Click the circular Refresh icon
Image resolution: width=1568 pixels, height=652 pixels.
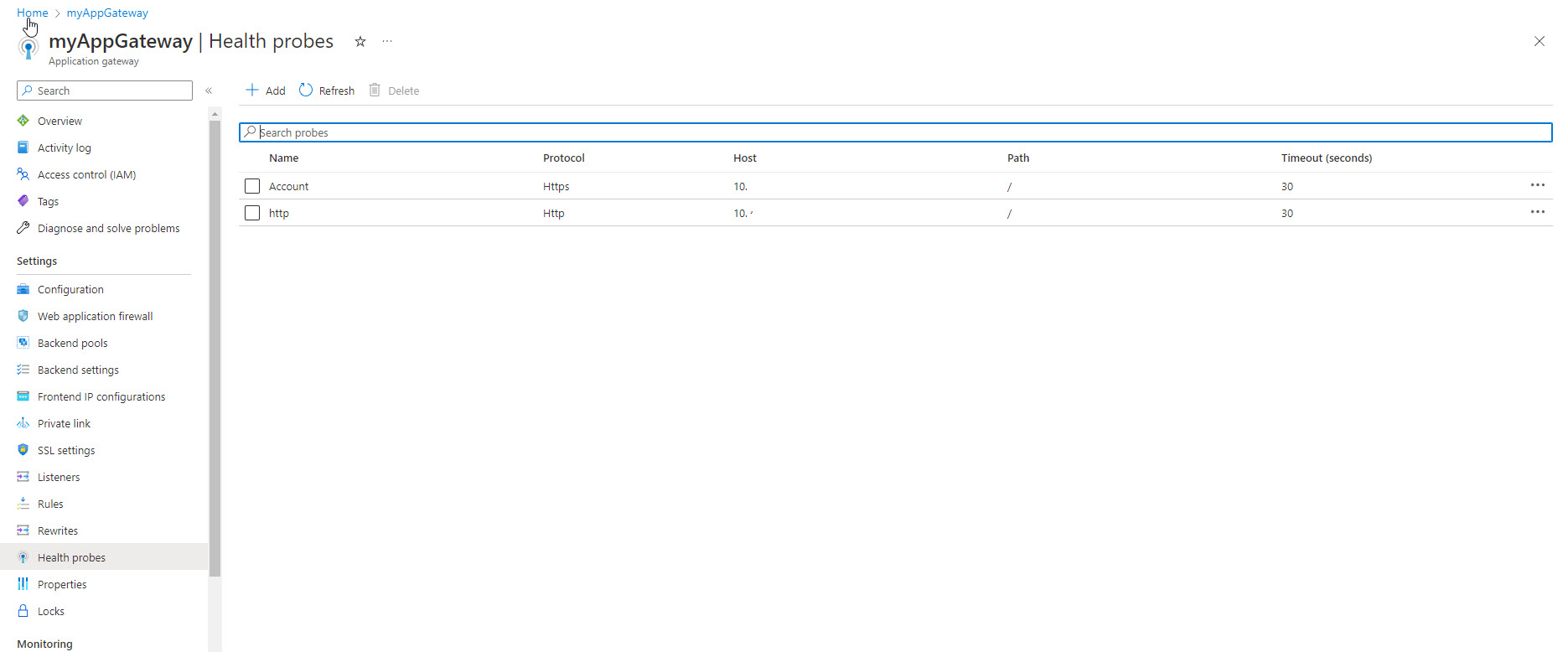pyautogui.click(x=306, y=90)
